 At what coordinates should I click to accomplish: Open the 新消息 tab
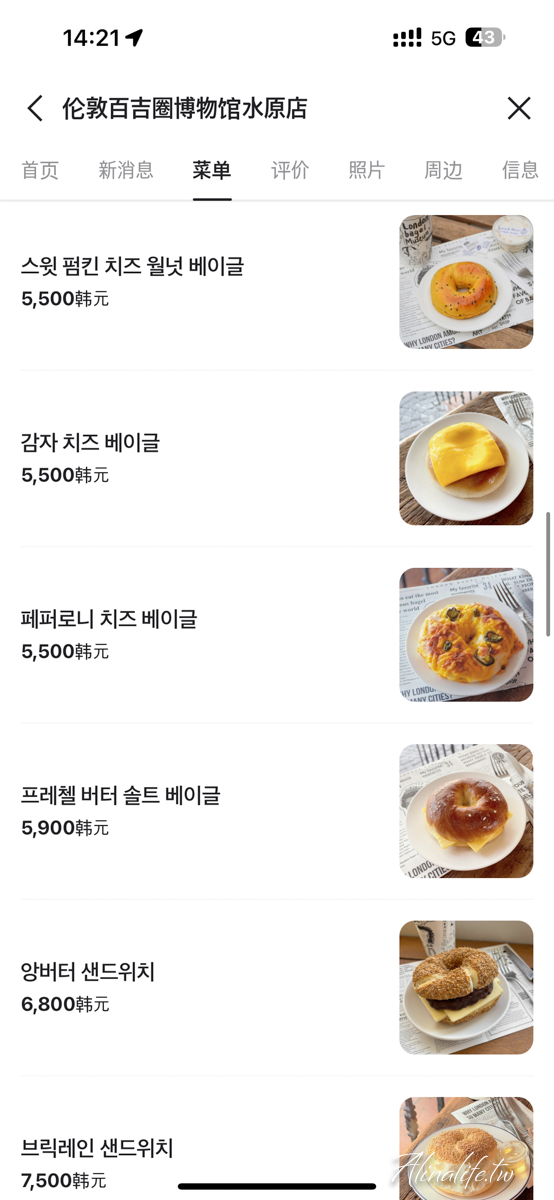click(126, 170)
